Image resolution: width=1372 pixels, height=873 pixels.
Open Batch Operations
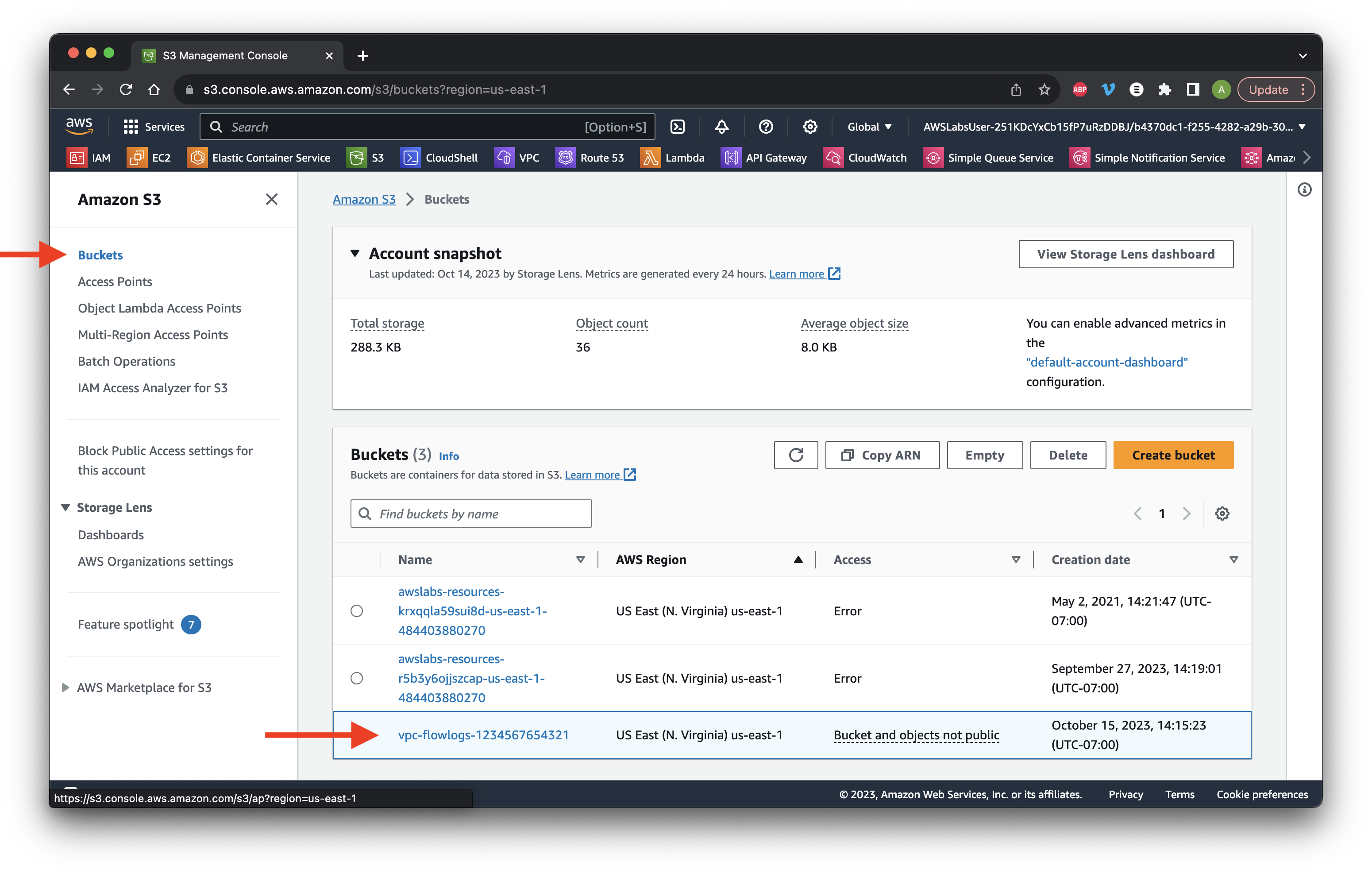(x=127, y=361)
